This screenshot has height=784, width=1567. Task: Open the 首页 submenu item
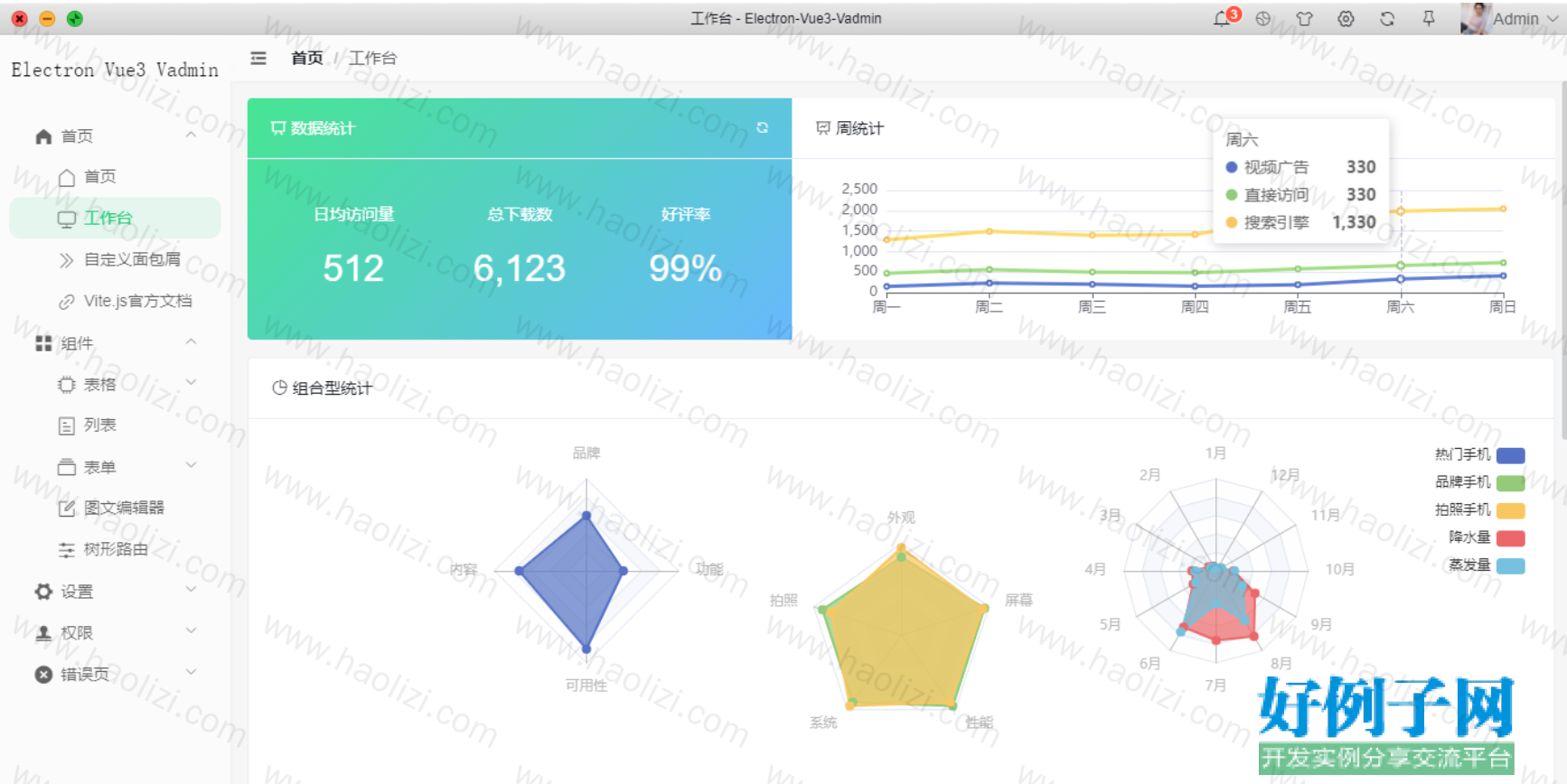tap(115, 176)
